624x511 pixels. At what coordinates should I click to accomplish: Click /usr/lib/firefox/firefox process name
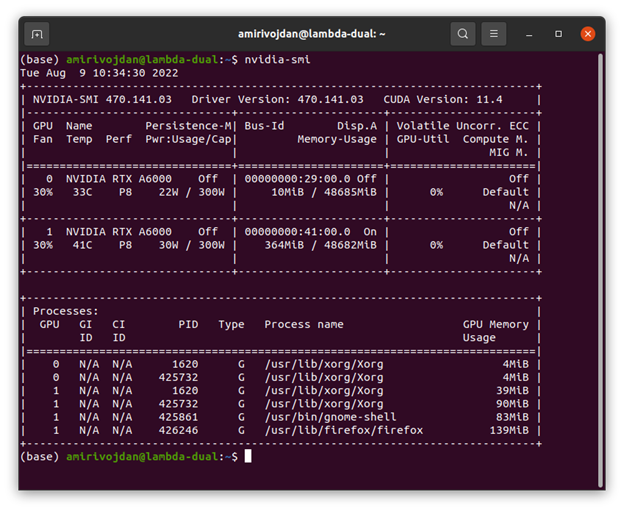tap(343, 430)
